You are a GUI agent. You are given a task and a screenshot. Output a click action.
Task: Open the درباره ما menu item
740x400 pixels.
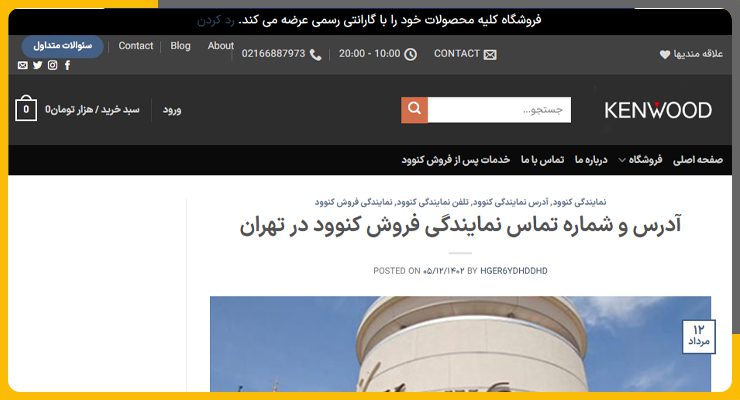tap(591, 160)
